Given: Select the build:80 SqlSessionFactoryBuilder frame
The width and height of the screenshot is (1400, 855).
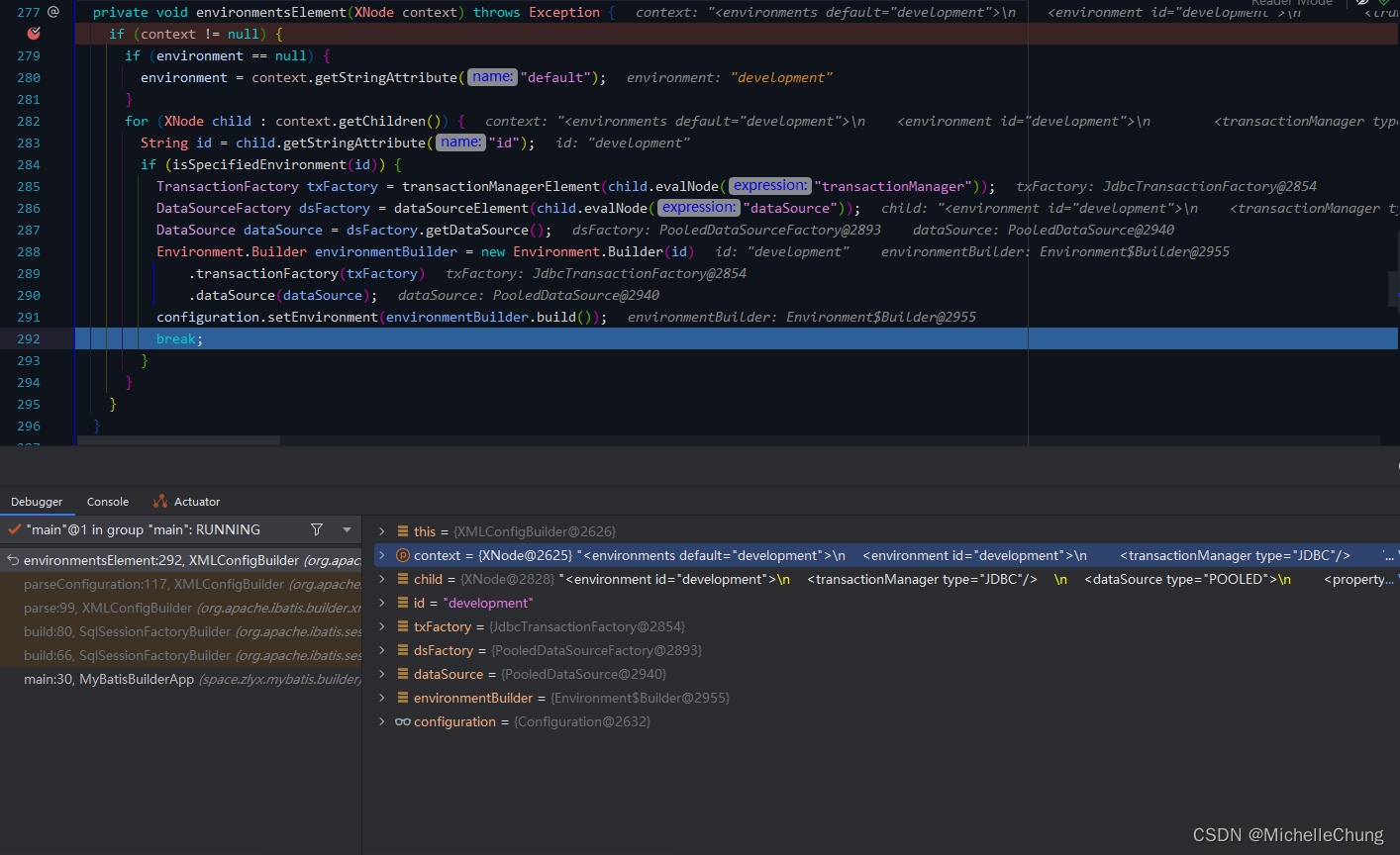Looking at the screenshot, I should 180,631.
